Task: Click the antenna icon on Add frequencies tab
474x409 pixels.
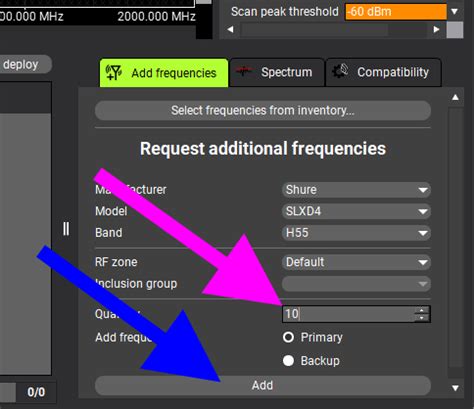Action: 113,72
